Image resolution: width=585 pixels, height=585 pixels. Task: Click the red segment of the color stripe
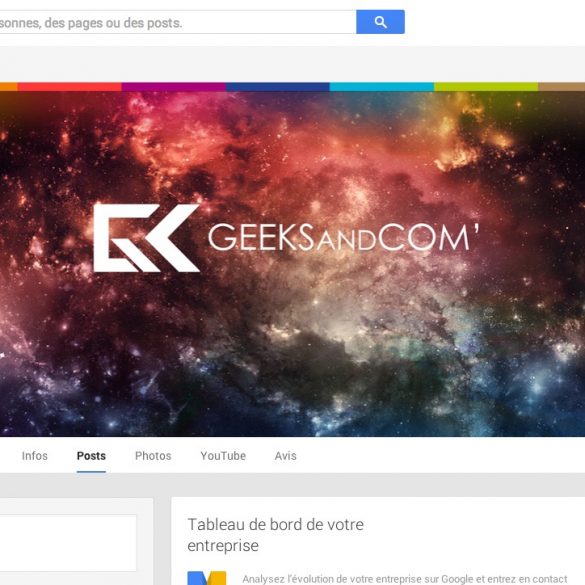click(x=70, y=87)
